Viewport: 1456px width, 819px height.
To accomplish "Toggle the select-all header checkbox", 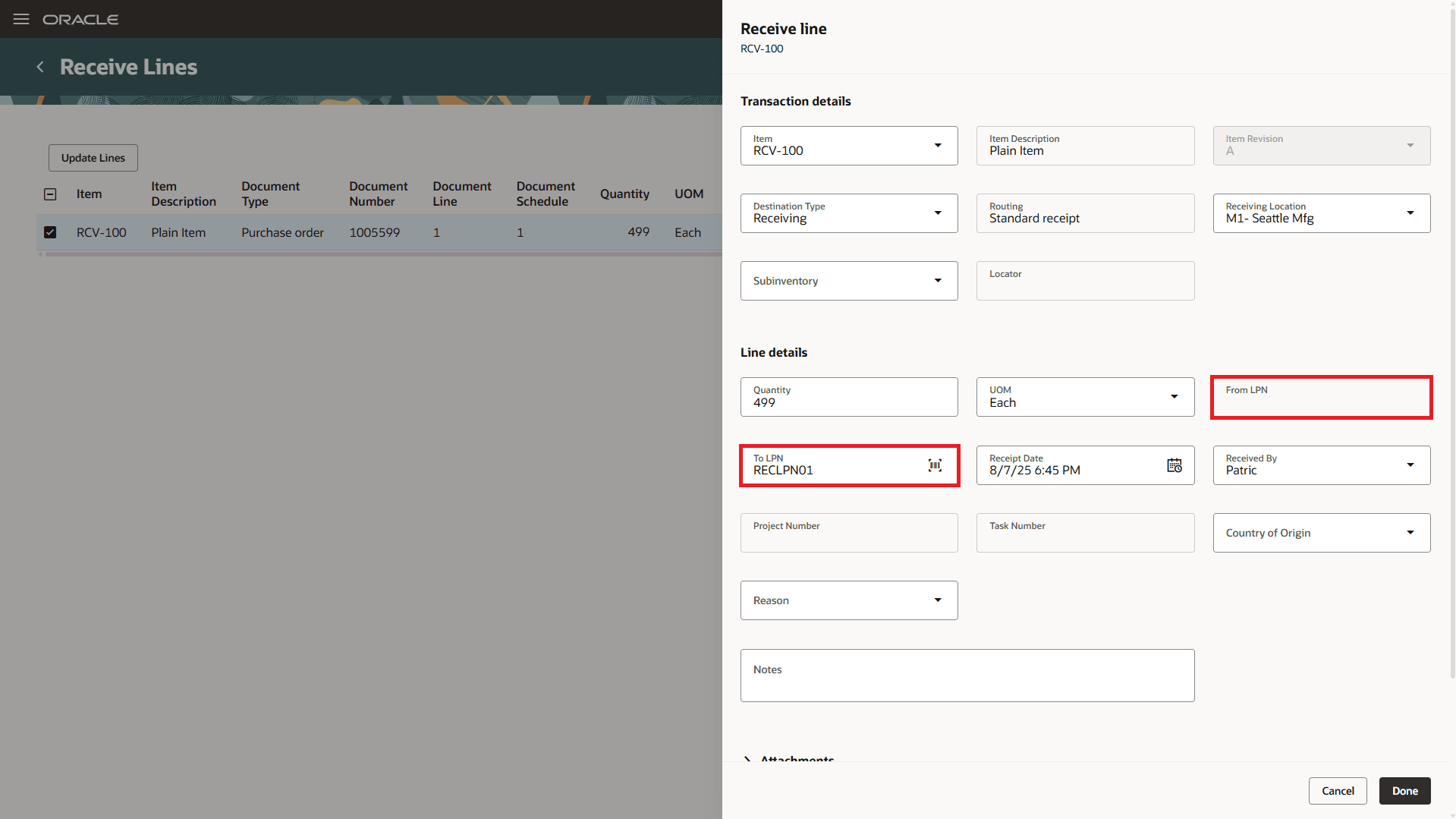I will point(50,194).
